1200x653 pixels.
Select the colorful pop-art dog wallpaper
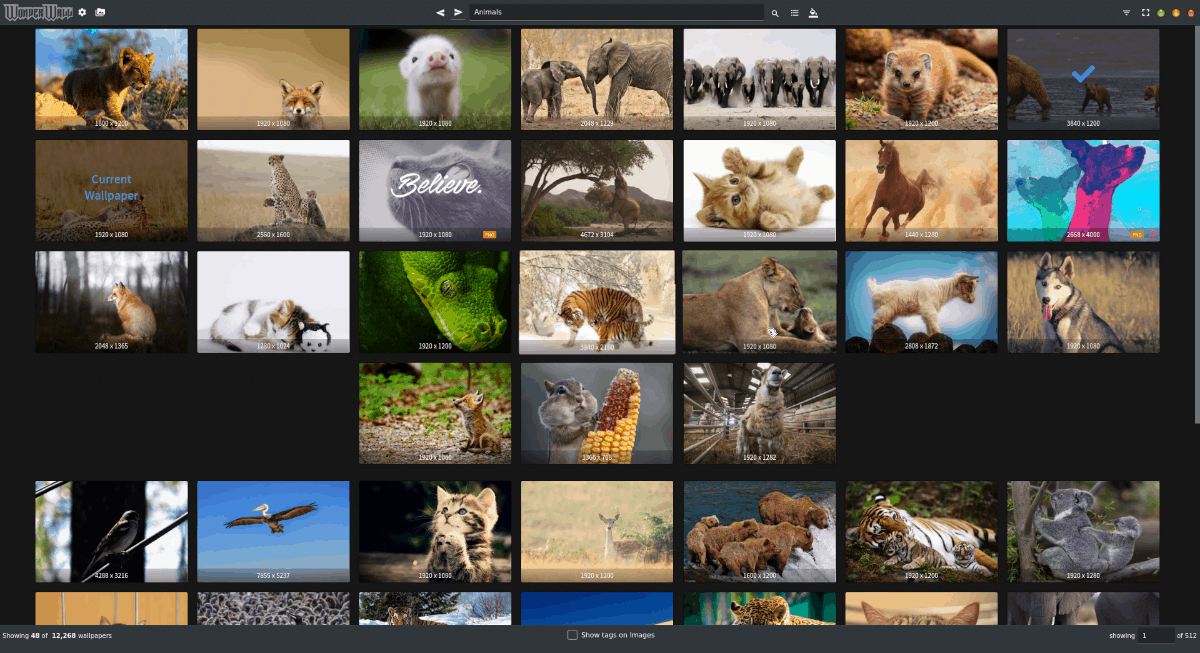(1083, 190)
